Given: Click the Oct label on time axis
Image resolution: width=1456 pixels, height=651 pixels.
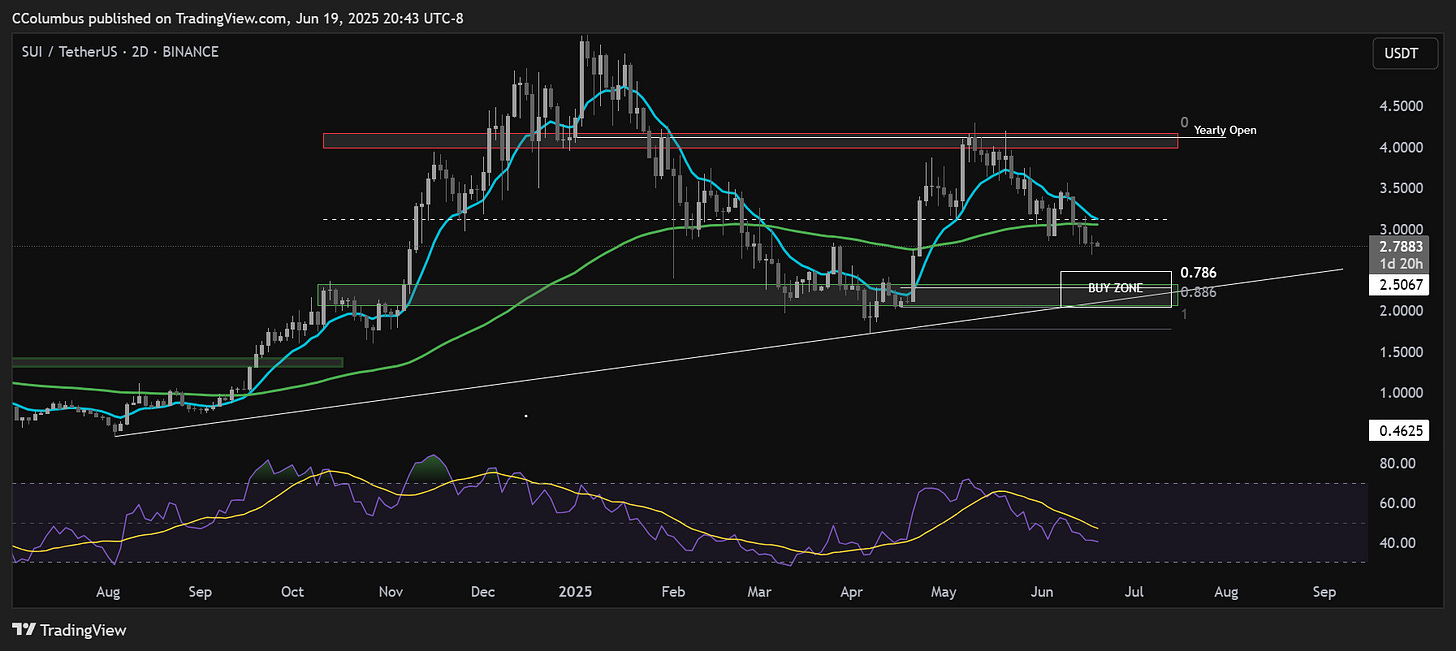Looking at the screenshot, I should [292, 592].
